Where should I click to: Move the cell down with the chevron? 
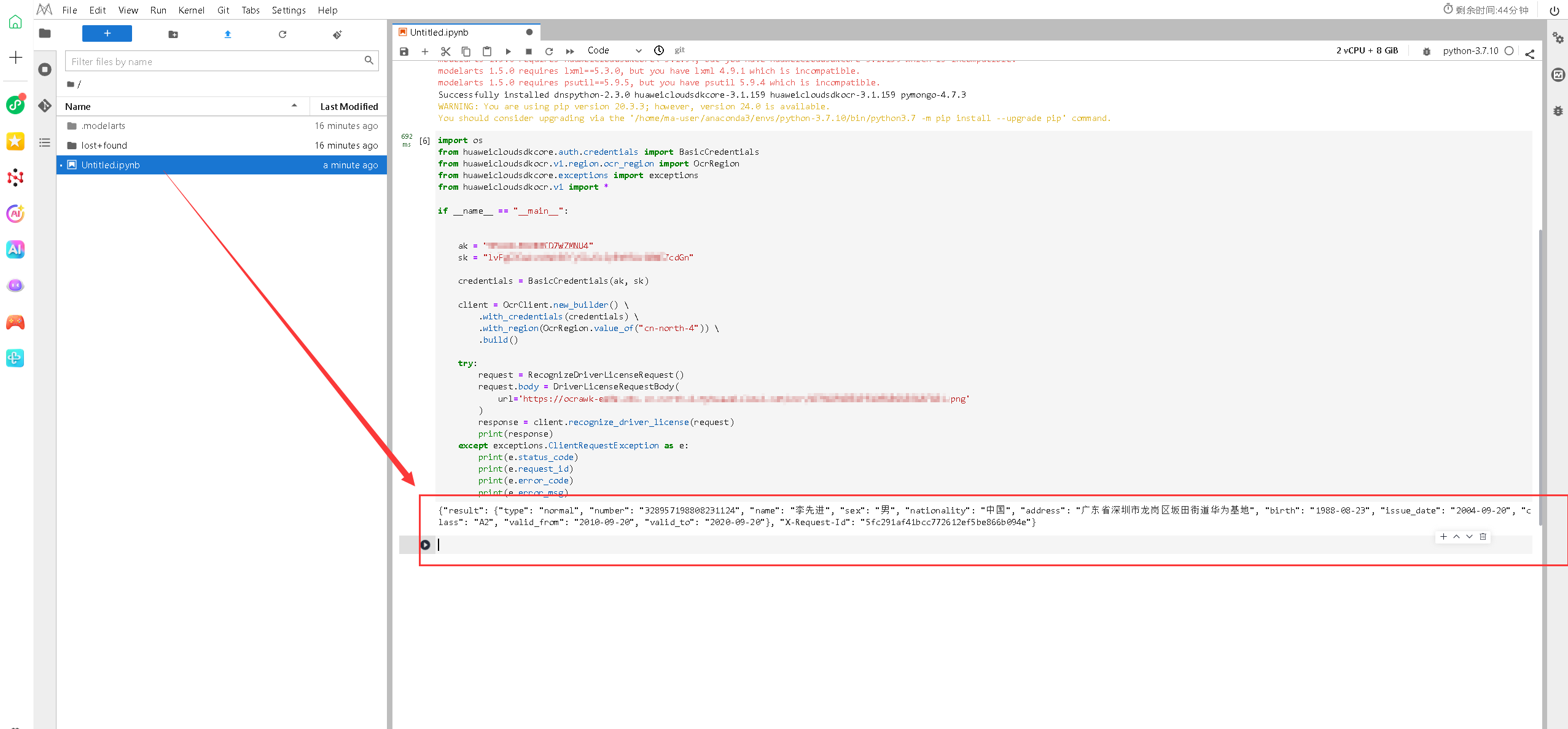click(x=1469, y=536)
